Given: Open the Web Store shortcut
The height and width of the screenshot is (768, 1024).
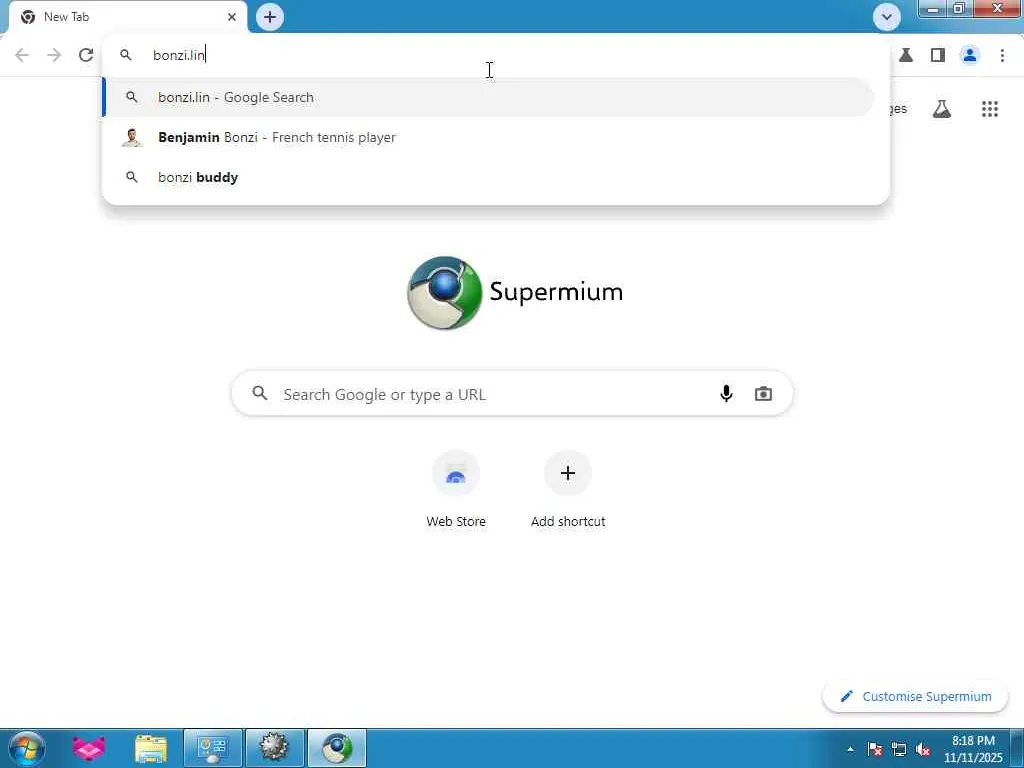Looking at the screenshot, I should pyautogui.click(x=456, y=489).
